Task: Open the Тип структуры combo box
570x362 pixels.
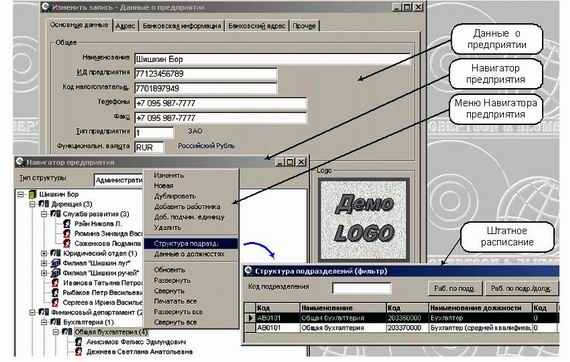Action: click(x=119, y=180)
